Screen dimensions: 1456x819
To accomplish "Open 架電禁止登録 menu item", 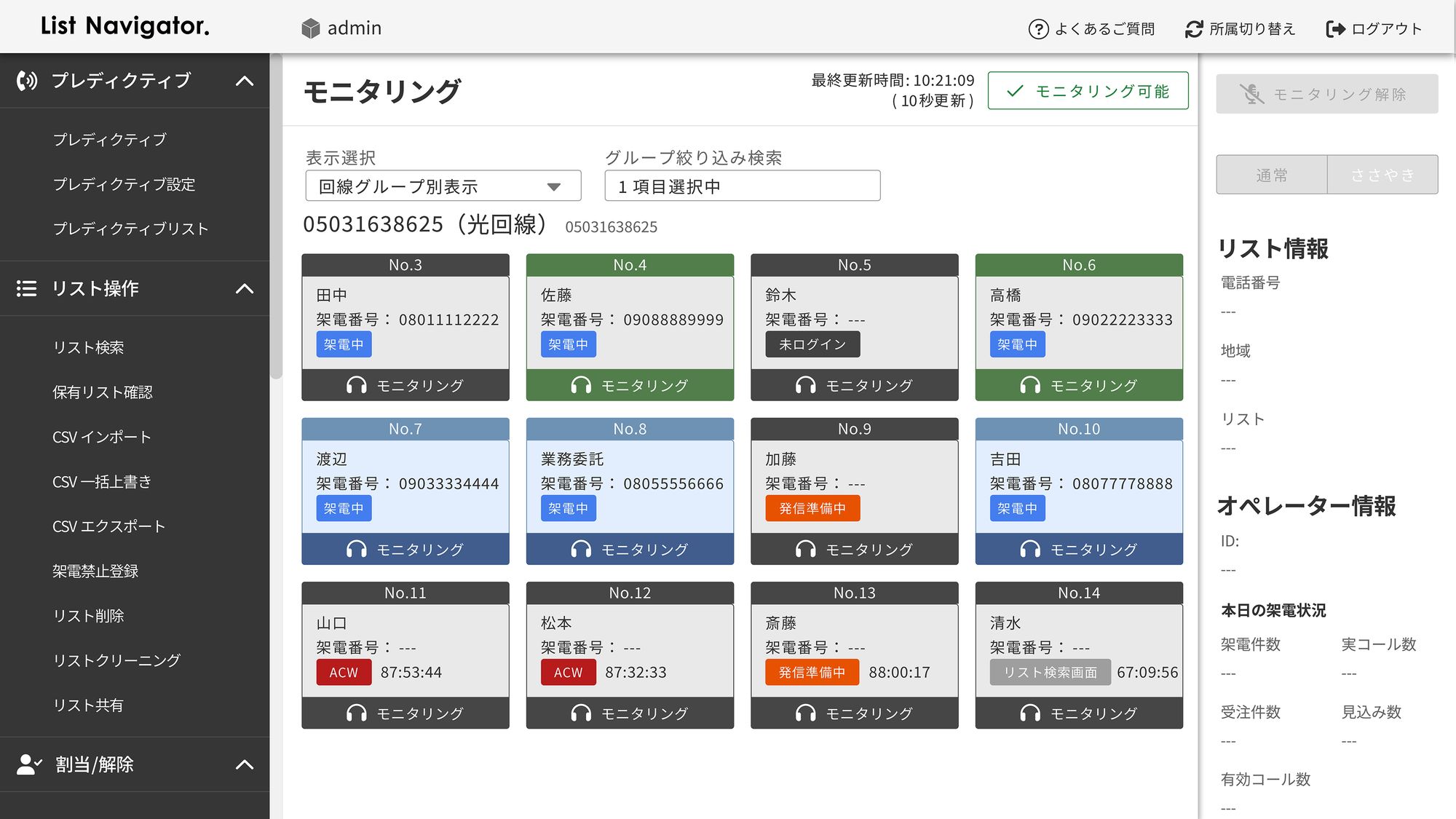I will [x=95, y=571].
